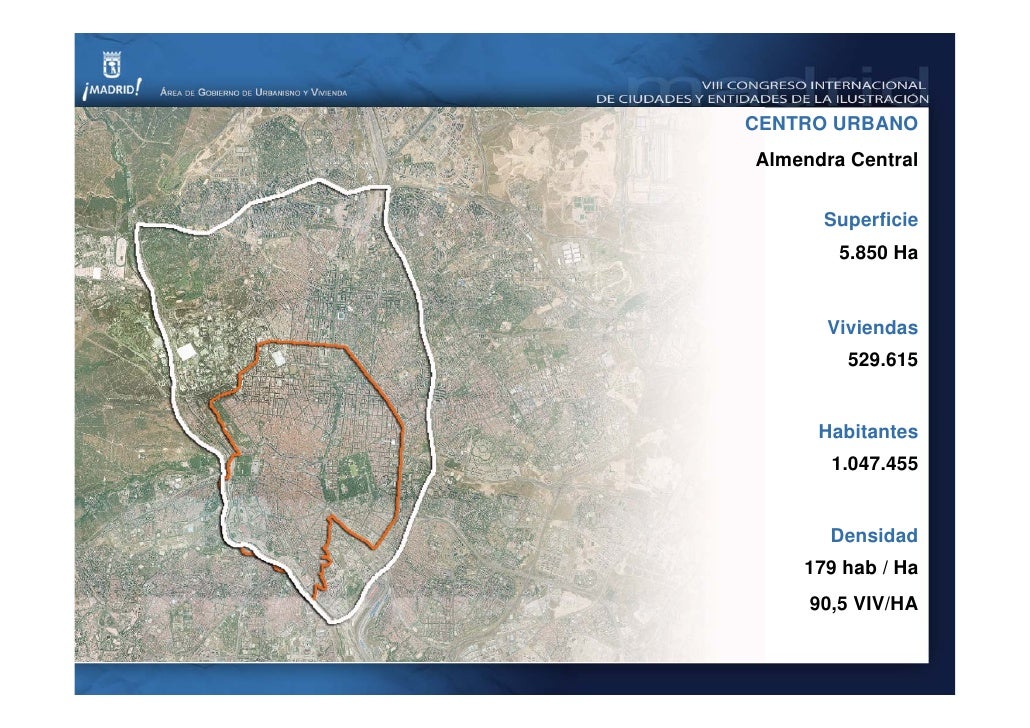This screenshot has height=728, width=1030.
Task: Click the 'VIII CONGRESO INTERNACIONAL' heading line
Action: (813, 85)
